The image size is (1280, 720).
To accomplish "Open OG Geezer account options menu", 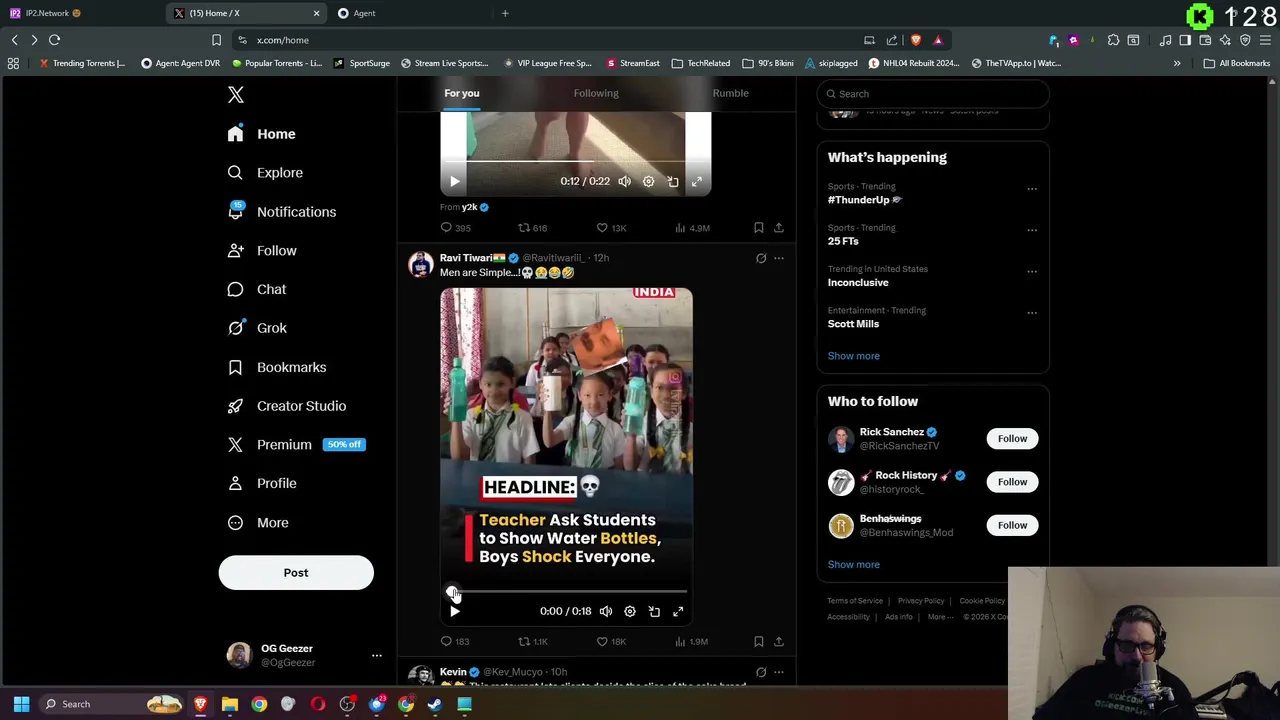I will coord(376,656).
